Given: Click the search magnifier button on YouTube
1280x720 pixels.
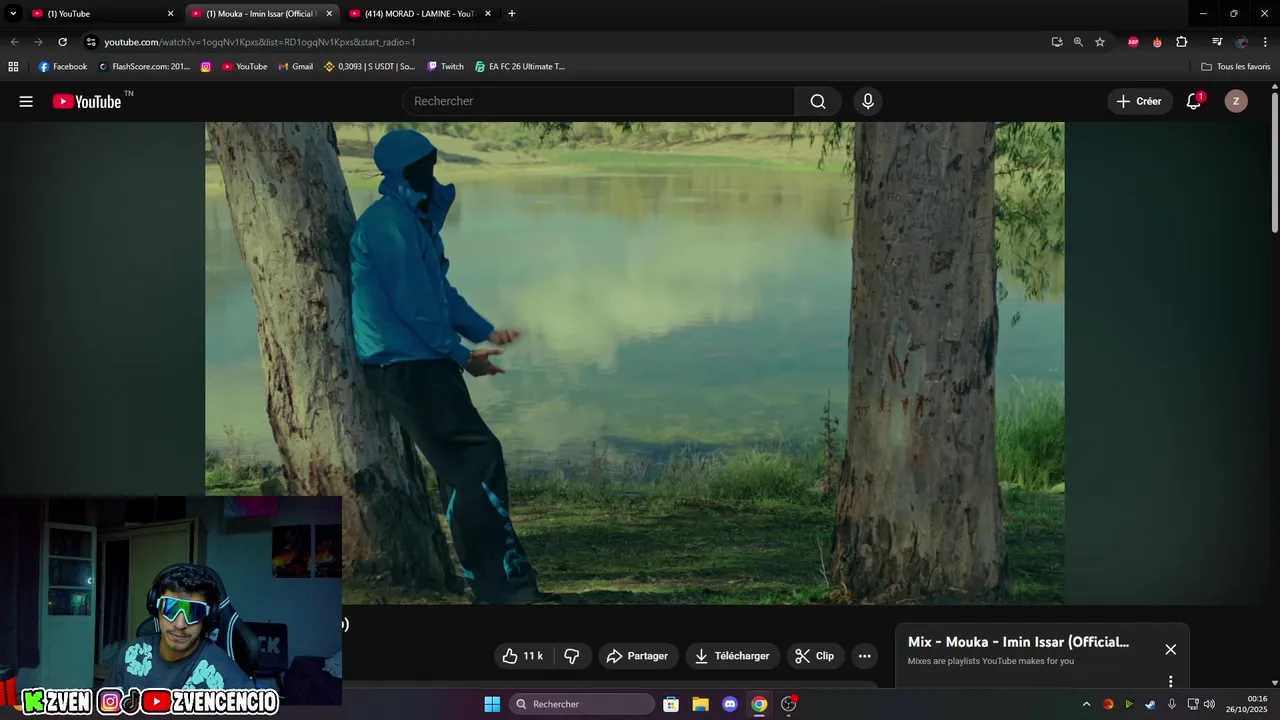Looking at the screenshot, I should coord(818,101).
